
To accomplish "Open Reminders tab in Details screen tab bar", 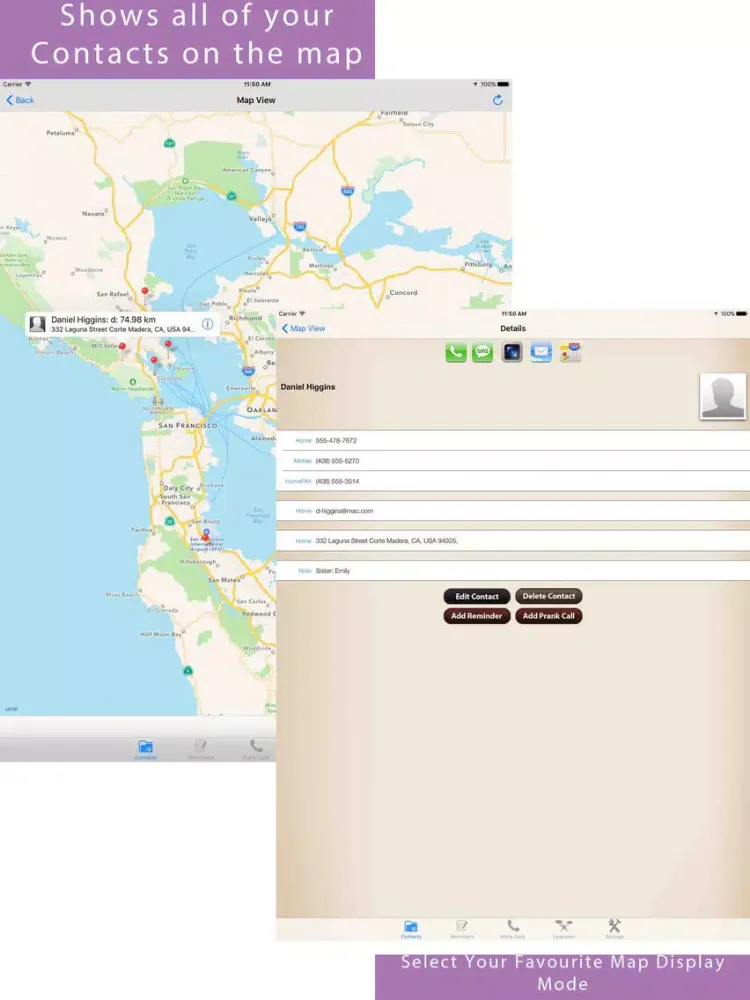I will 462,929.
